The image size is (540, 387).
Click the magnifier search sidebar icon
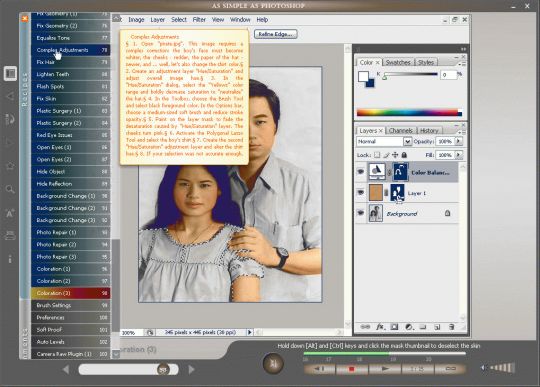pyautogui.click(x=10, y=189)
